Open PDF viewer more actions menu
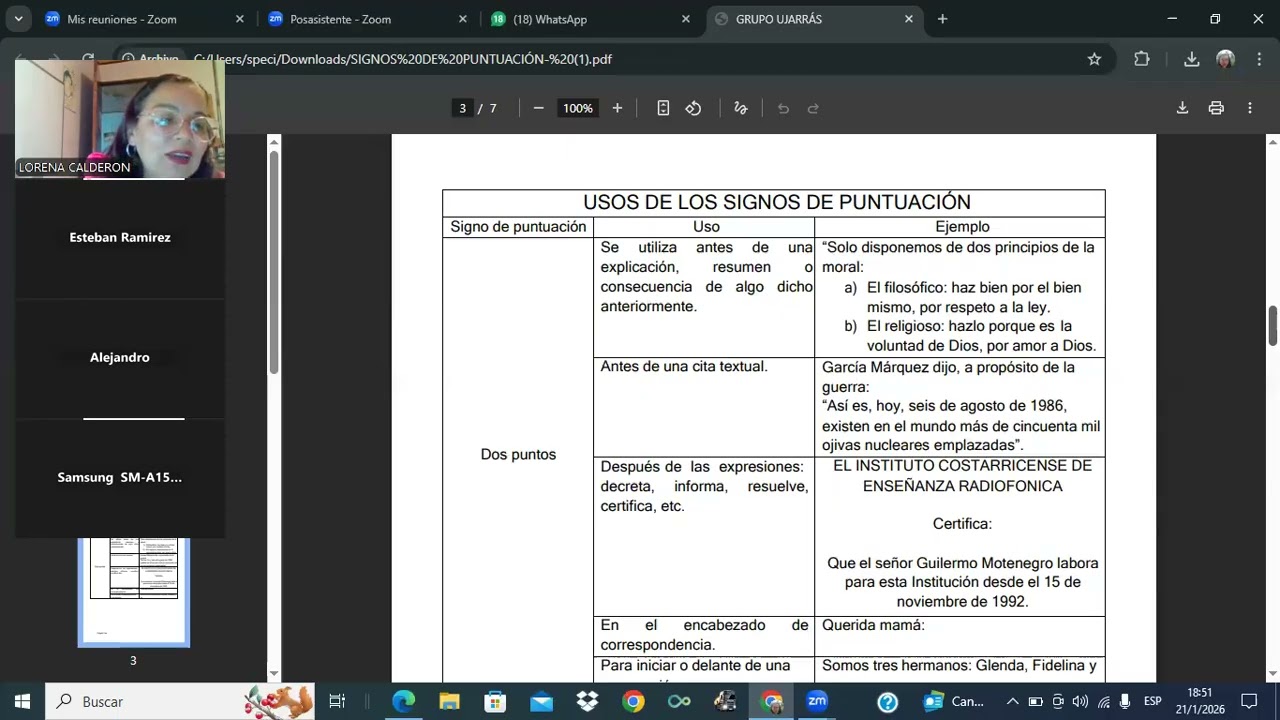 [x=1250, y=108]
